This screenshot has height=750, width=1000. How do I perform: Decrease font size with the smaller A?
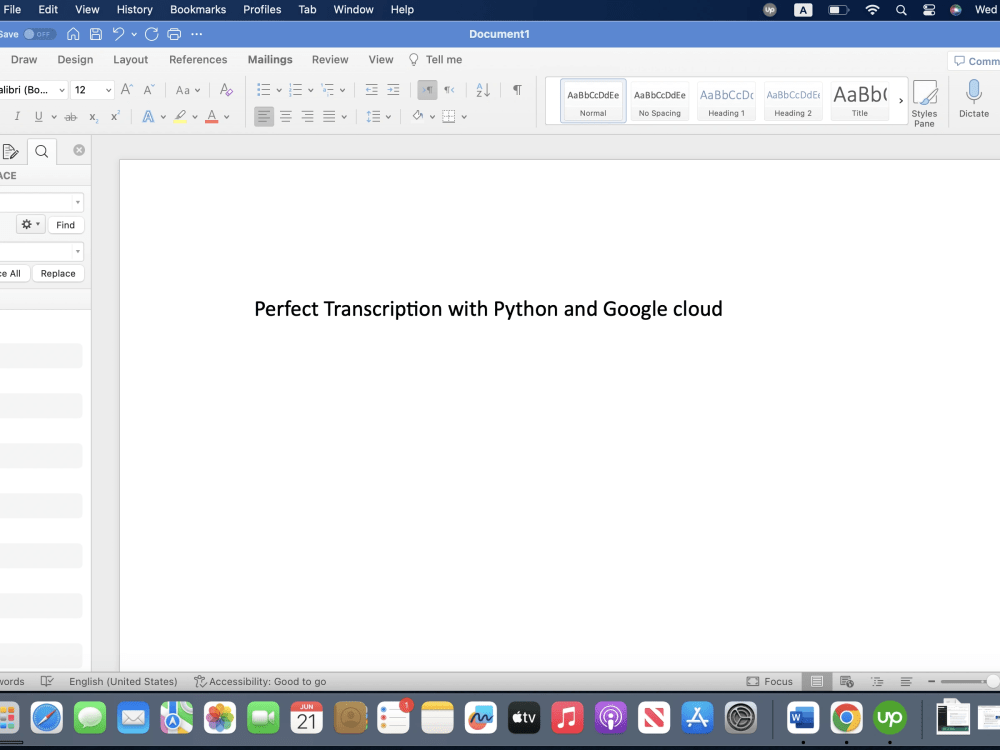tap(149, 90)
